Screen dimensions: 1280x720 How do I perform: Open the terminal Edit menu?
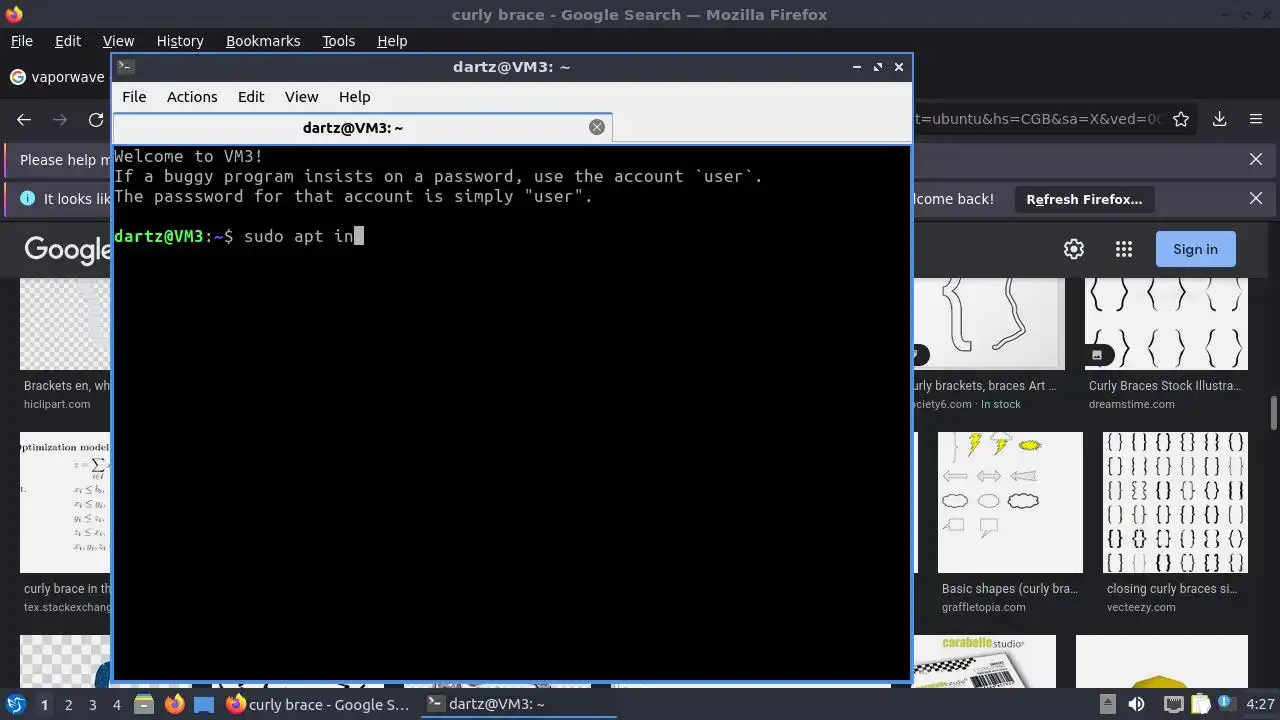pos(251,97)
